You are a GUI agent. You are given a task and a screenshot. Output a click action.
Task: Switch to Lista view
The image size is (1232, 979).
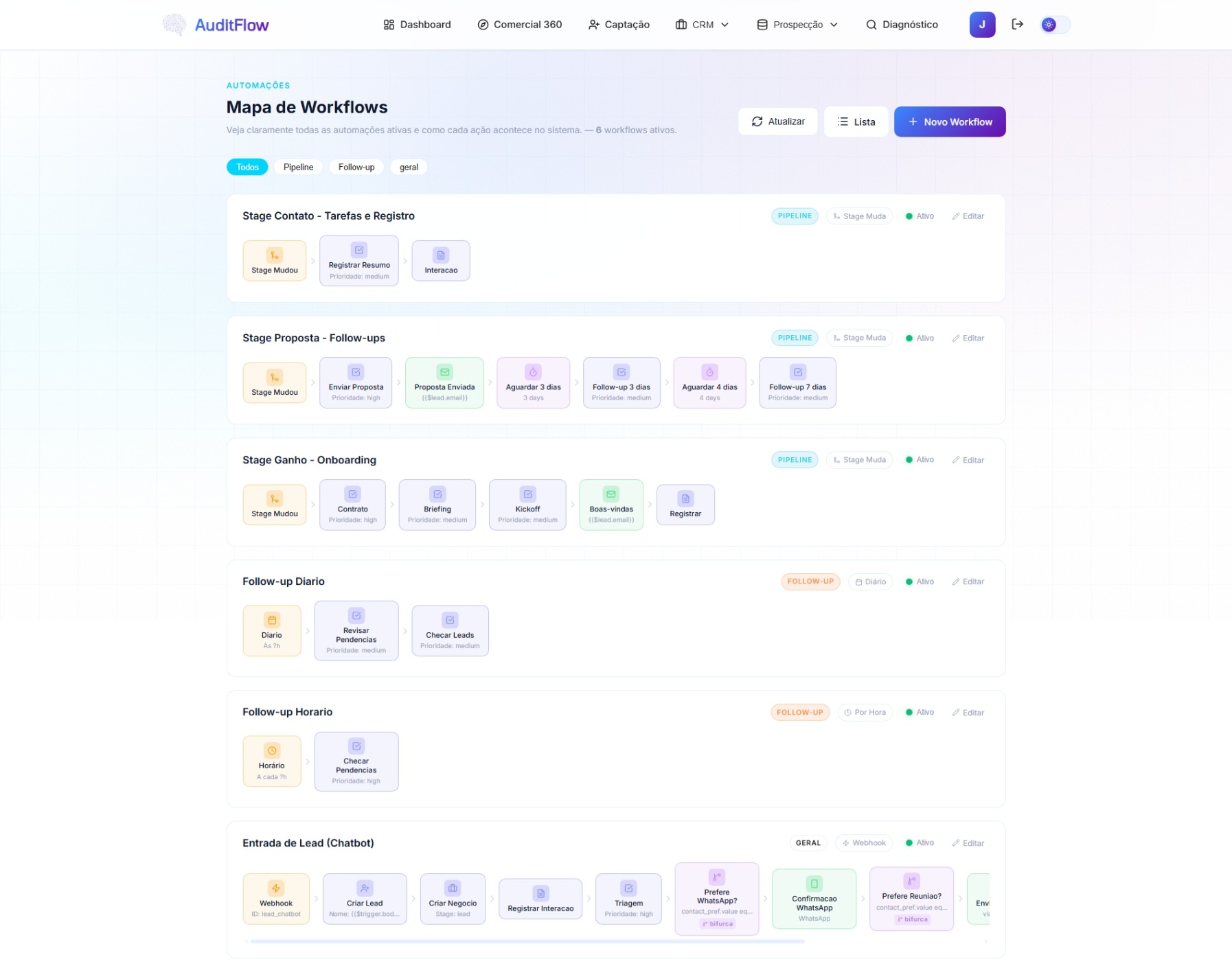[856, 122]
